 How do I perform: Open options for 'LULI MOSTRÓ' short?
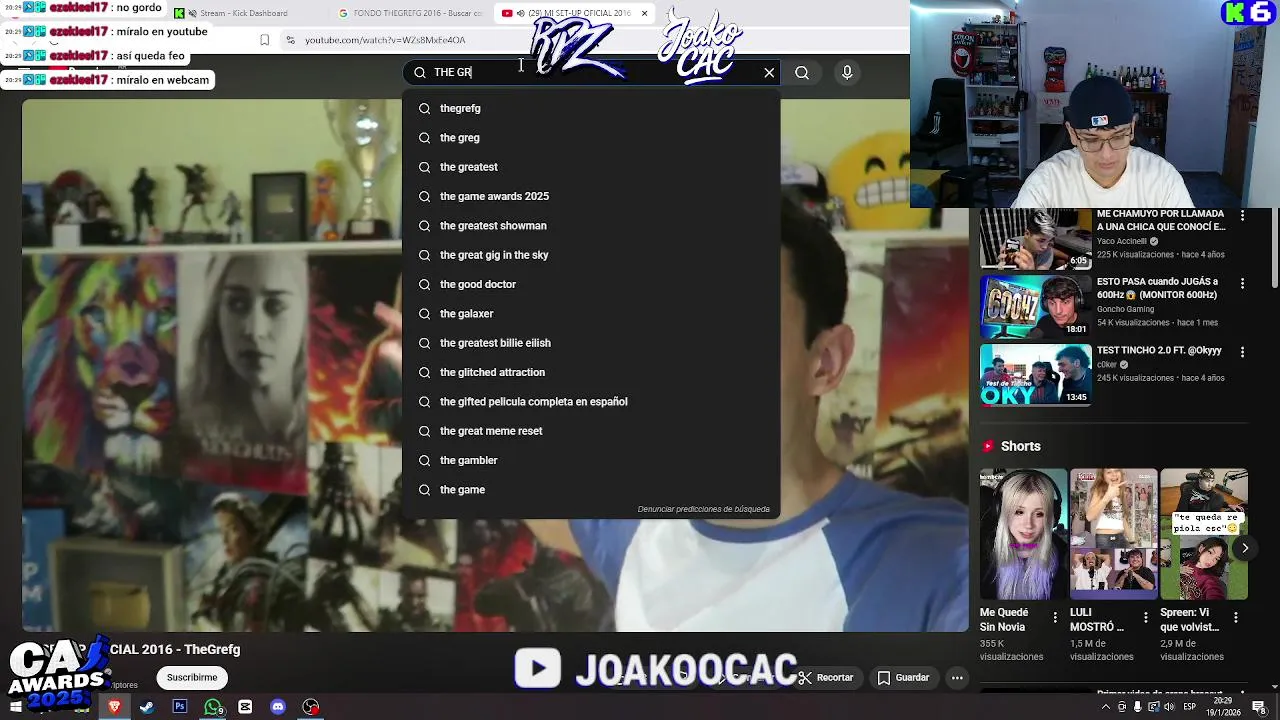(1145, 618)
